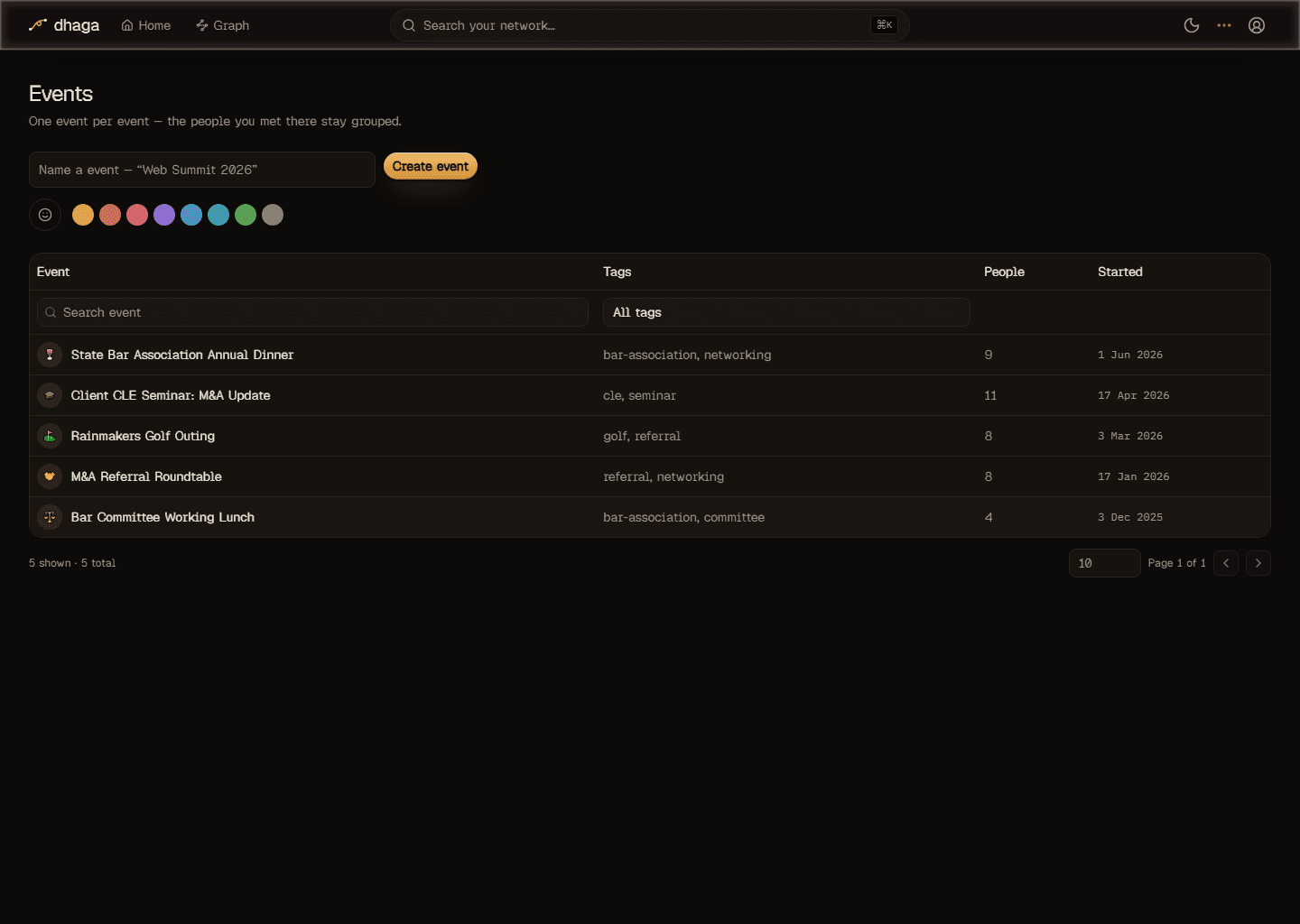Select the pink-red color swatch
Viewport: 1300px width, 924px height.
tap(137, 215)
